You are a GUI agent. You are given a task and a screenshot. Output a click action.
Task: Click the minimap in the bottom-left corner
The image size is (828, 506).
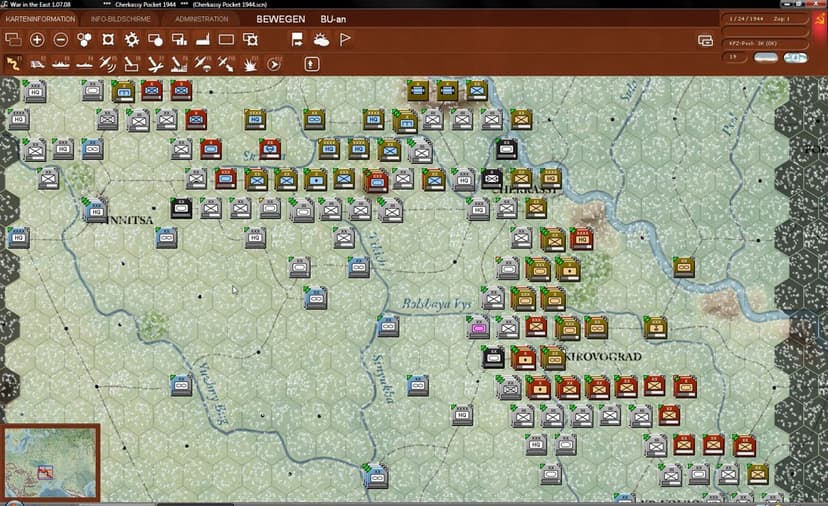pos(51,463)
